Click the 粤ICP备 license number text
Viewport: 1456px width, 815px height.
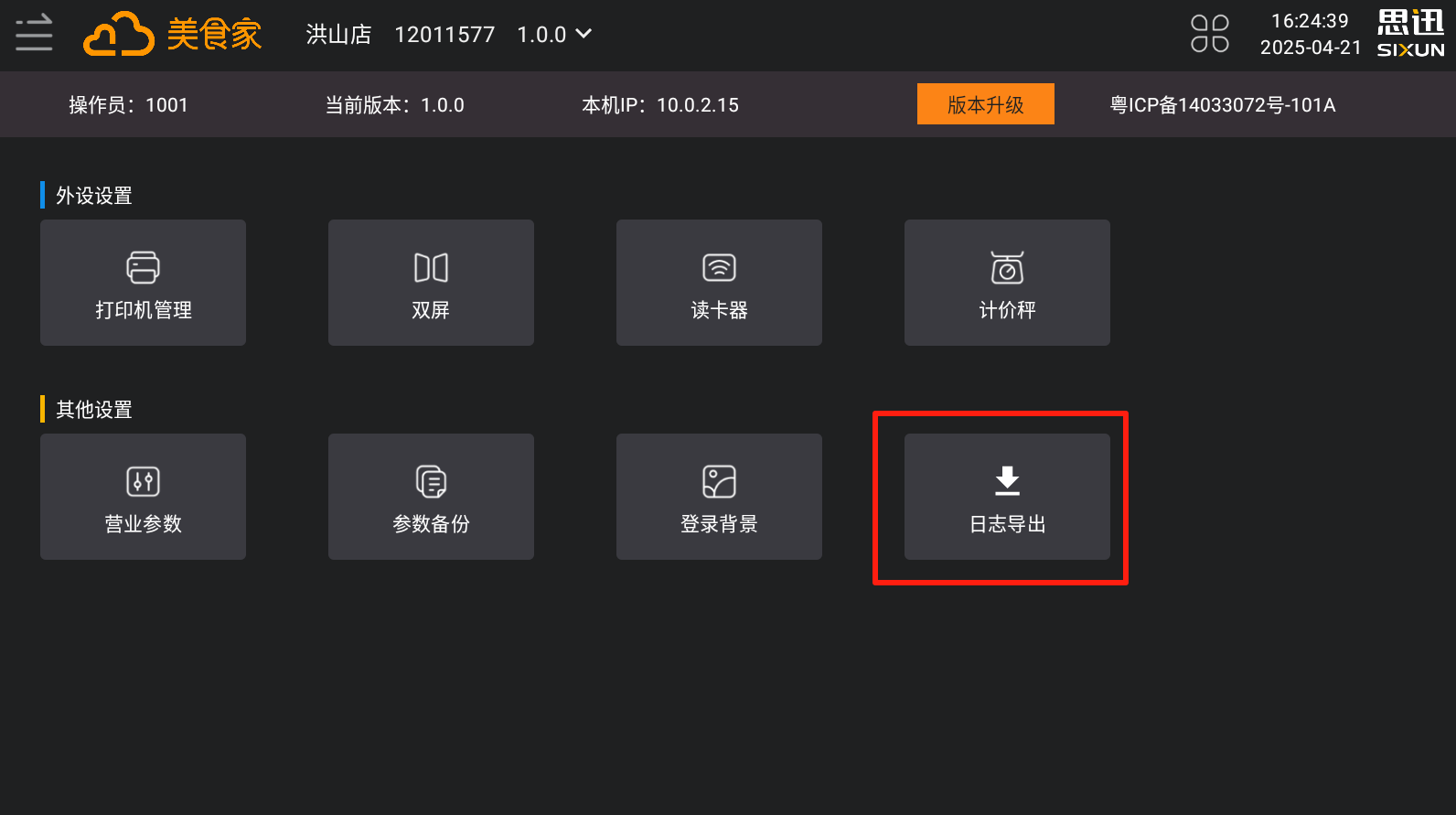point(1223,105)
